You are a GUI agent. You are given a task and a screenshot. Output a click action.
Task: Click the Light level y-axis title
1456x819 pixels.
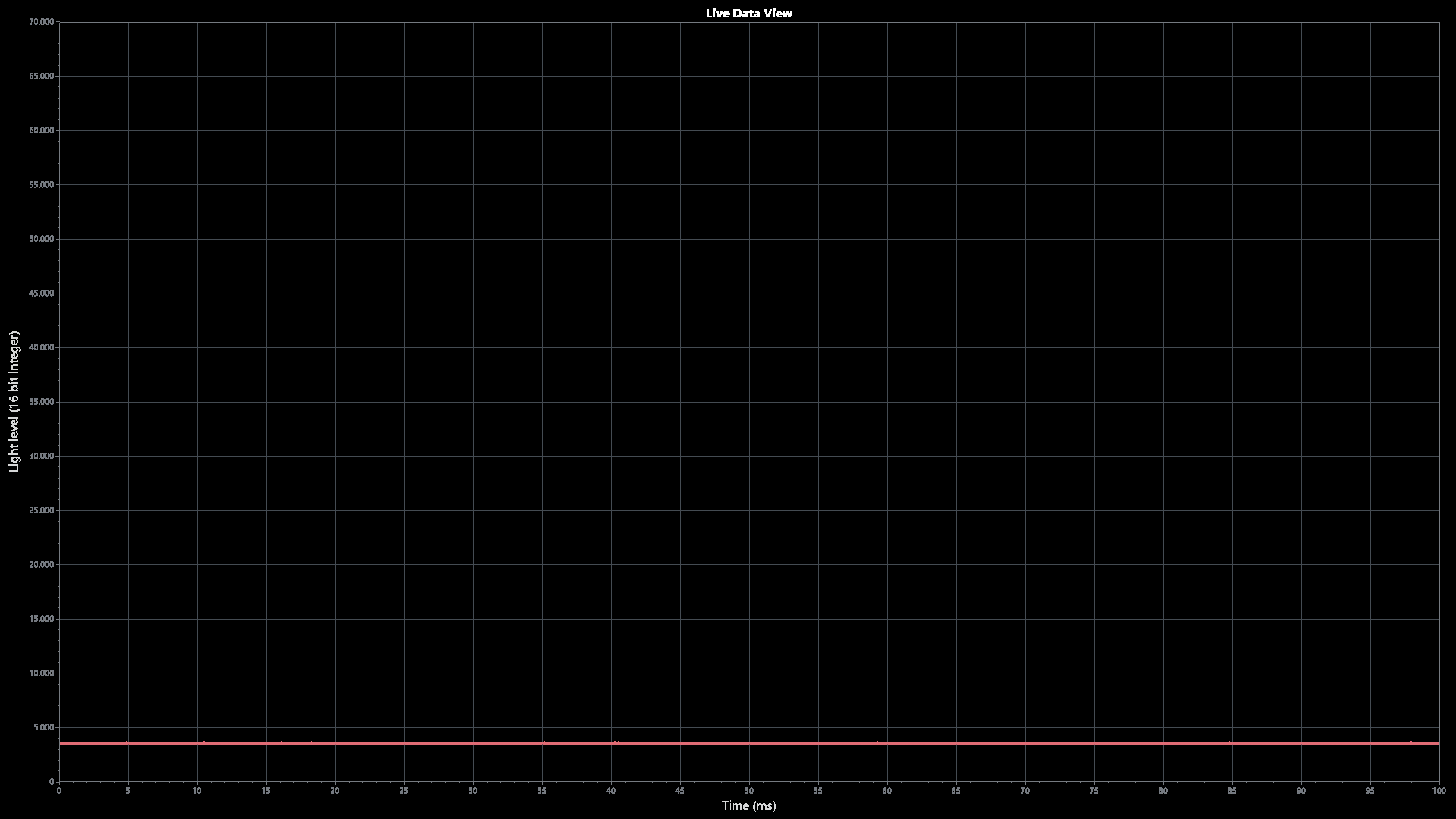click(14, 401)
